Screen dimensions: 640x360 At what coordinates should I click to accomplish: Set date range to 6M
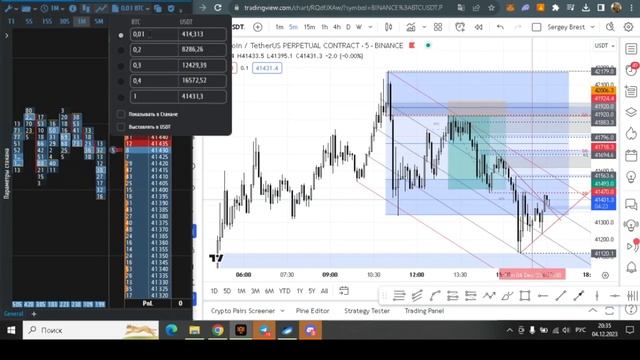click(269, 291)
